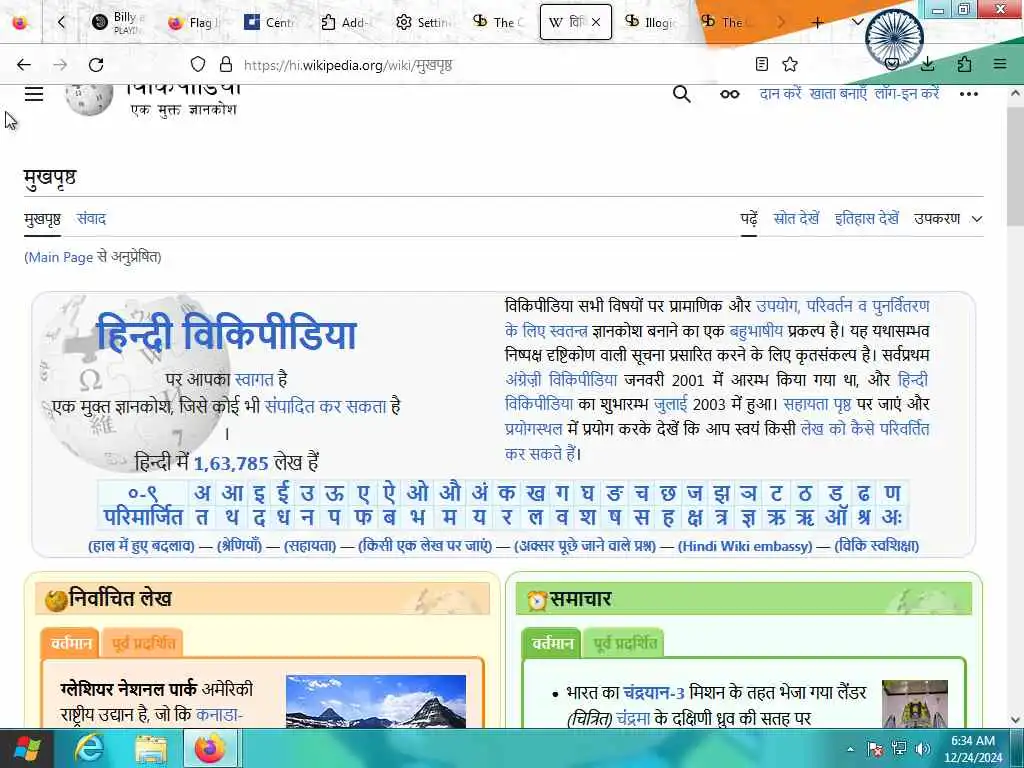
Task: Click the Main Page redirect link
Action: [61, 257]
